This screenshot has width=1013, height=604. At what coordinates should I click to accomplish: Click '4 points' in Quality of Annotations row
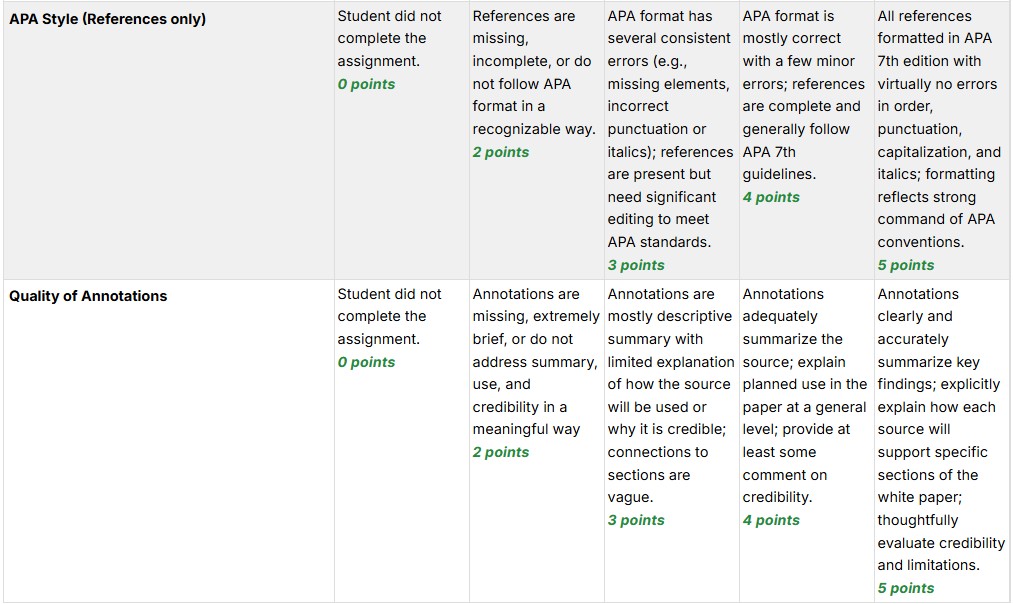(x=771, y=520)
